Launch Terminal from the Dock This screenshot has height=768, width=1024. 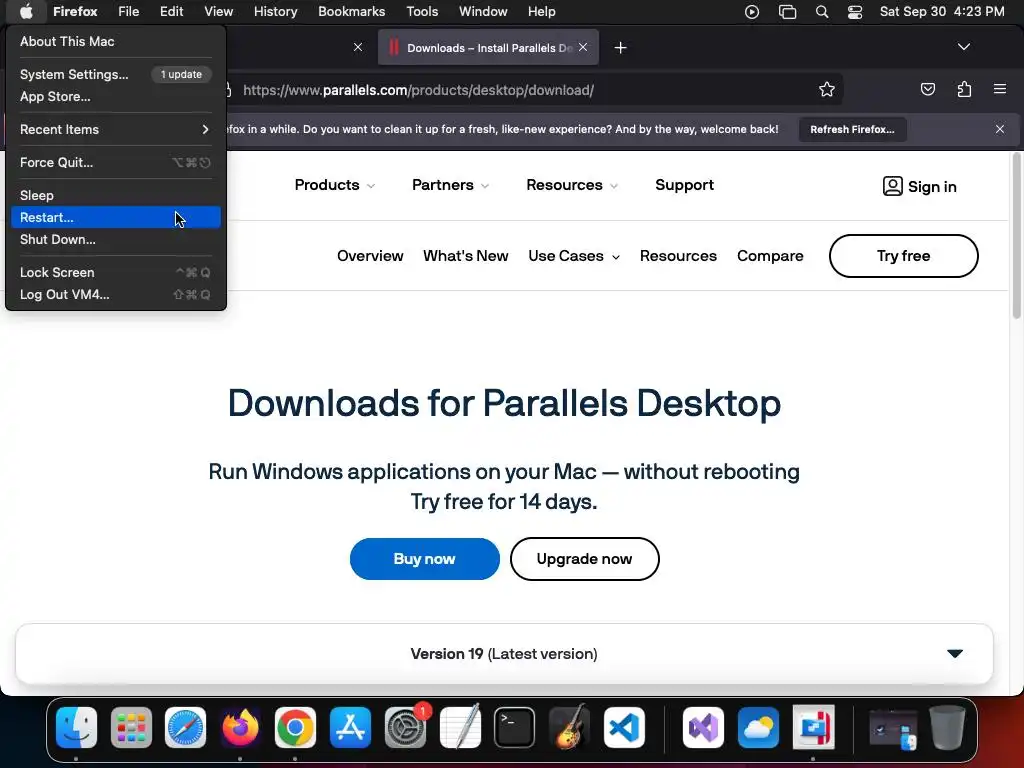coord(515,727)
